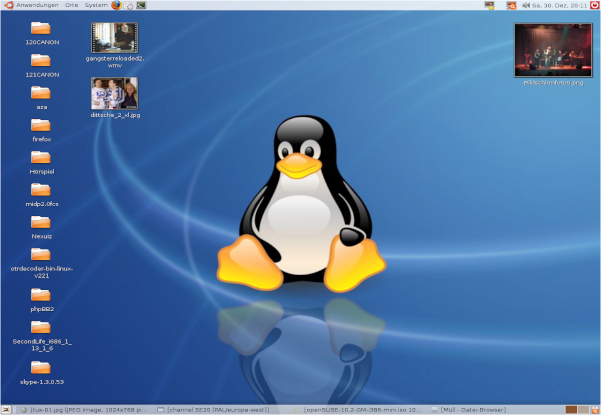Open the Anwendungen menu
This screenshot has width=601, height=415.
(x=37, y=5)
